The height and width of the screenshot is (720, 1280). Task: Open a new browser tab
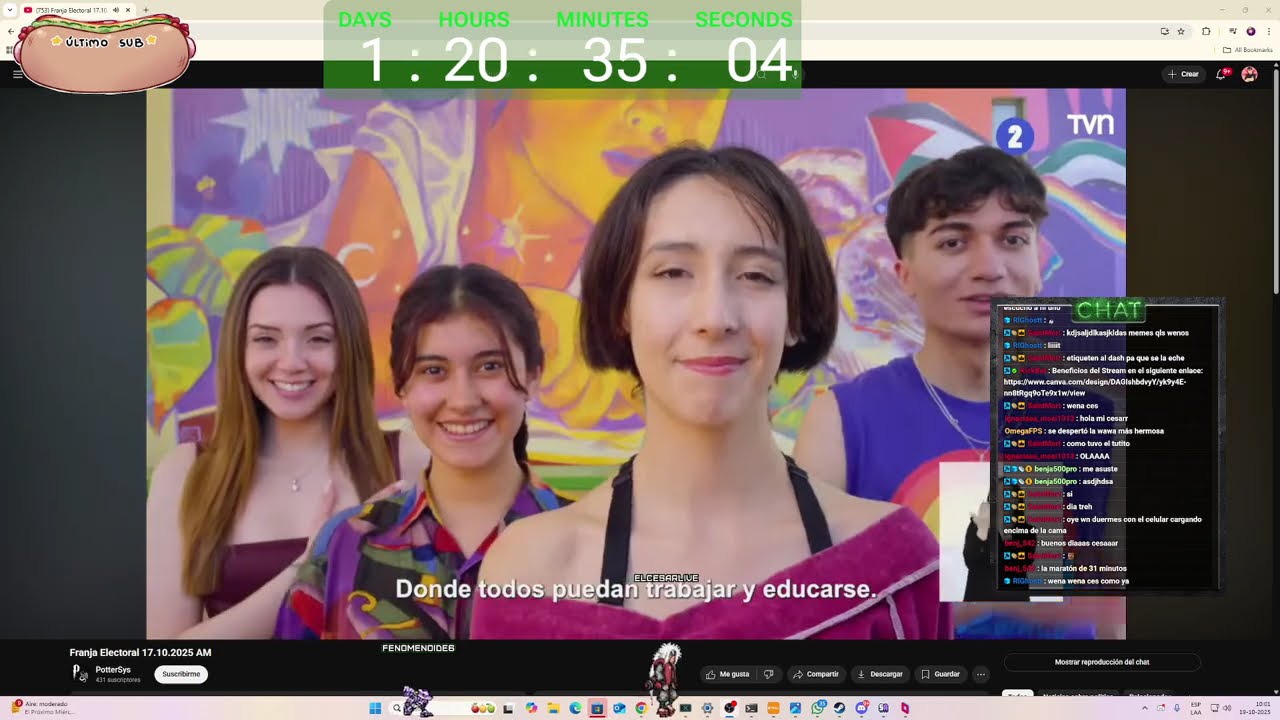point(146,10)
